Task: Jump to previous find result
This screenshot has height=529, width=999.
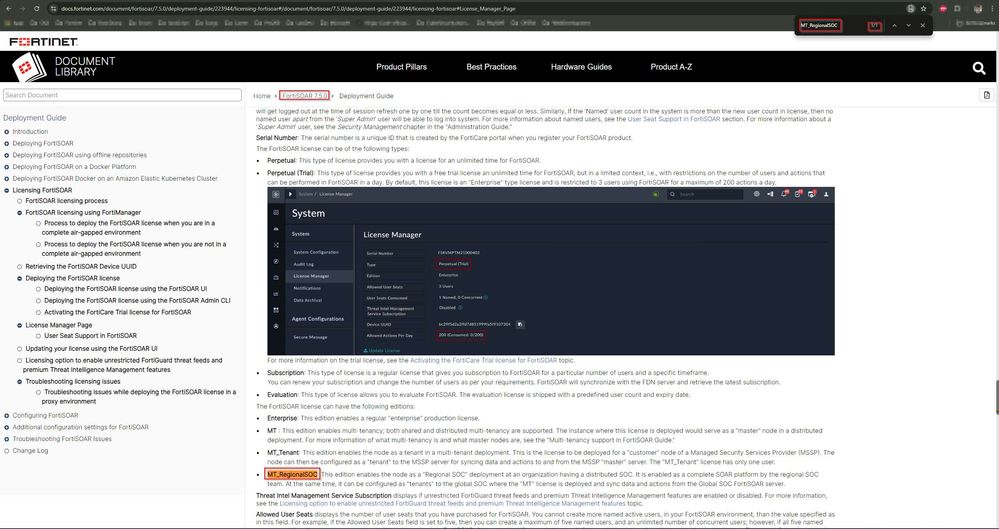Action: [x=895, y=25]
